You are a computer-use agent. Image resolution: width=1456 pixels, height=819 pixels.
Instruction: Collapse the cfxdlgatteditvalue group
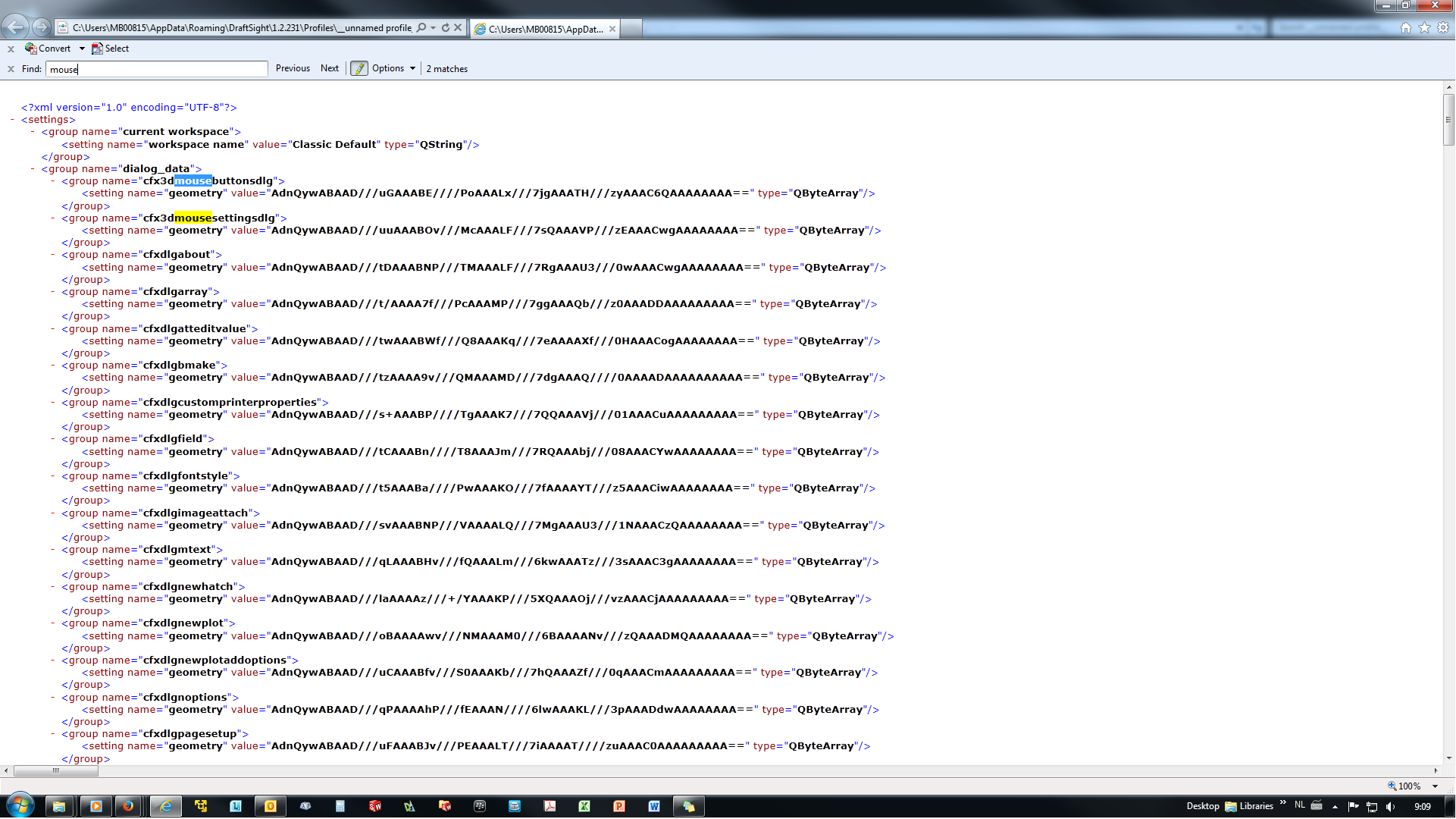tap(53, 329)
